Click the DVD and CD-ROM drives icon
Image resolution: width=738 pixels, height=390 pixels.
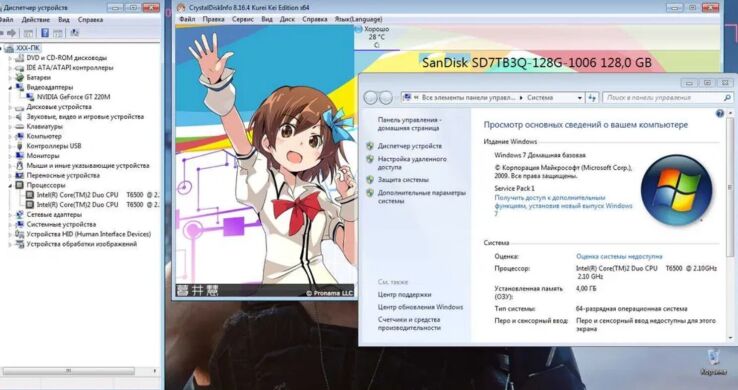point(20,58)
